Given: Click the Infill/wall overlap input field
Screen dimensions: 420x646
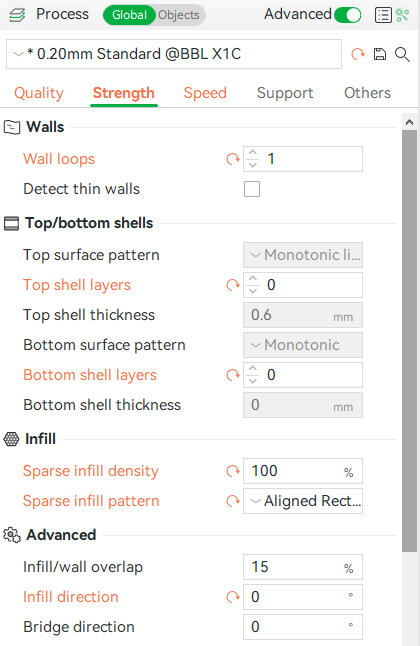Looking at the screenshot, I should click(x=303, y=567).
